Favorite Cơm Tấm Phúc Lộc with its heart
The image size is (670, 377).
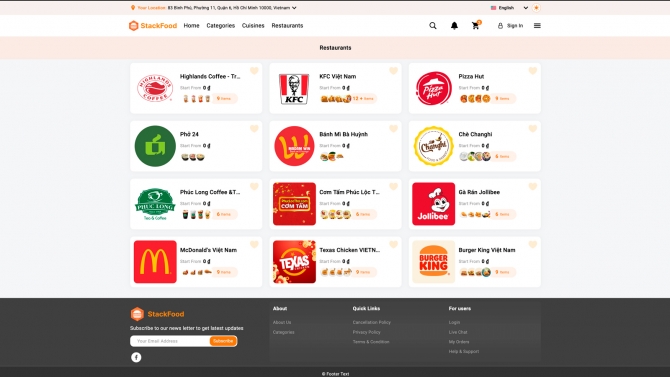(x=394, y=186)
